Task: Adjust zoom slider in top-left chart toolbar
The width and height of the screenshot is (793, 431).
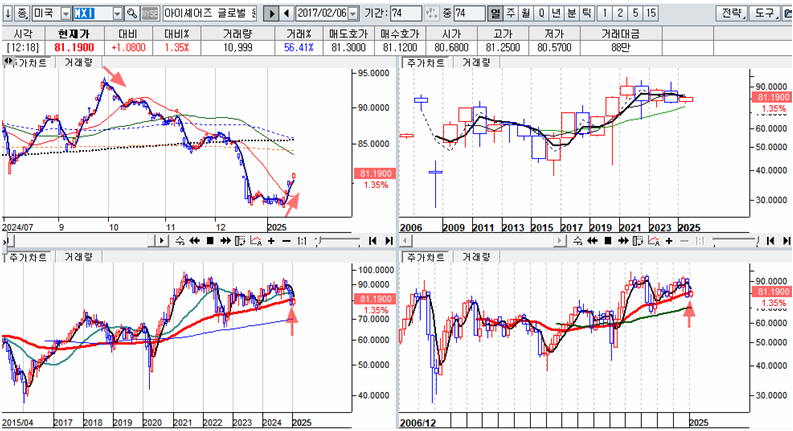Action: 338,241
